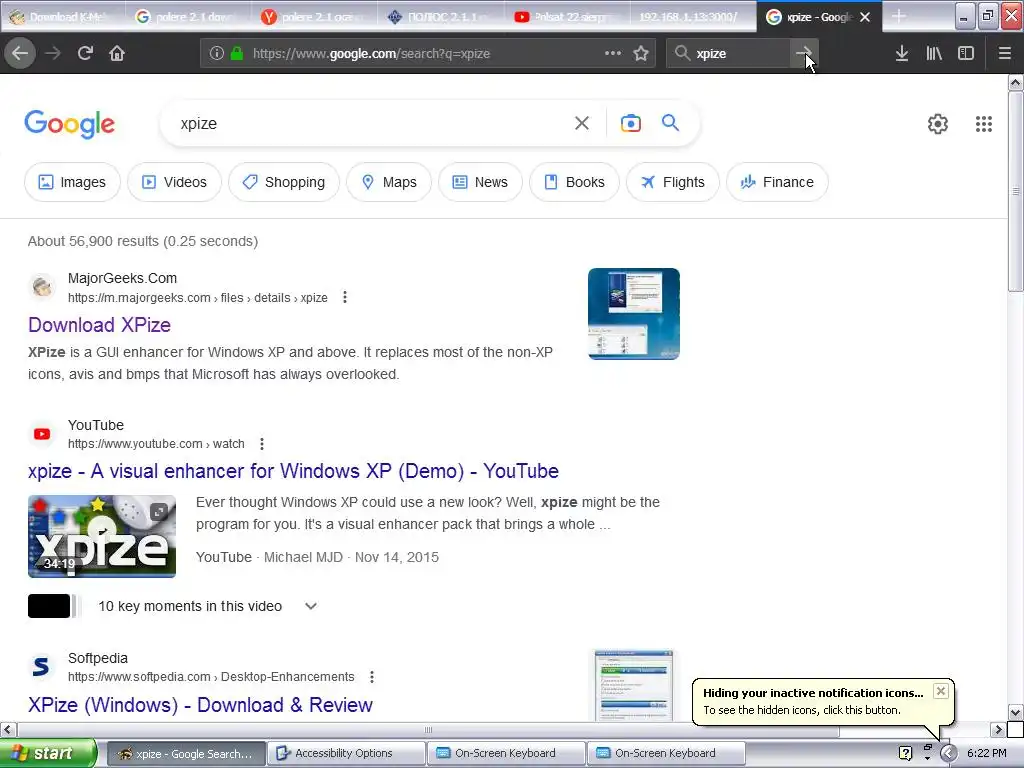
Task: Open the Download XPize link
Action: tap(99, 325)
